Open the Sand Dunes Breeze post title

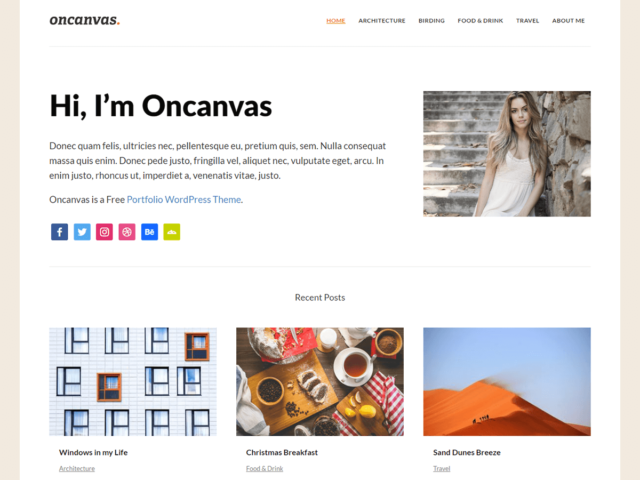click(467, 452)
